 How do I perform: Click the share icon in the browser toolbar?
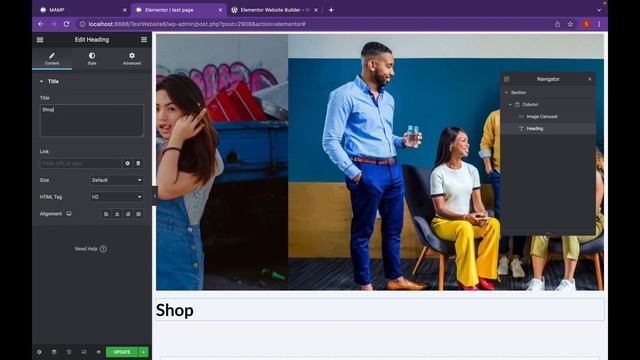(557, 24)
